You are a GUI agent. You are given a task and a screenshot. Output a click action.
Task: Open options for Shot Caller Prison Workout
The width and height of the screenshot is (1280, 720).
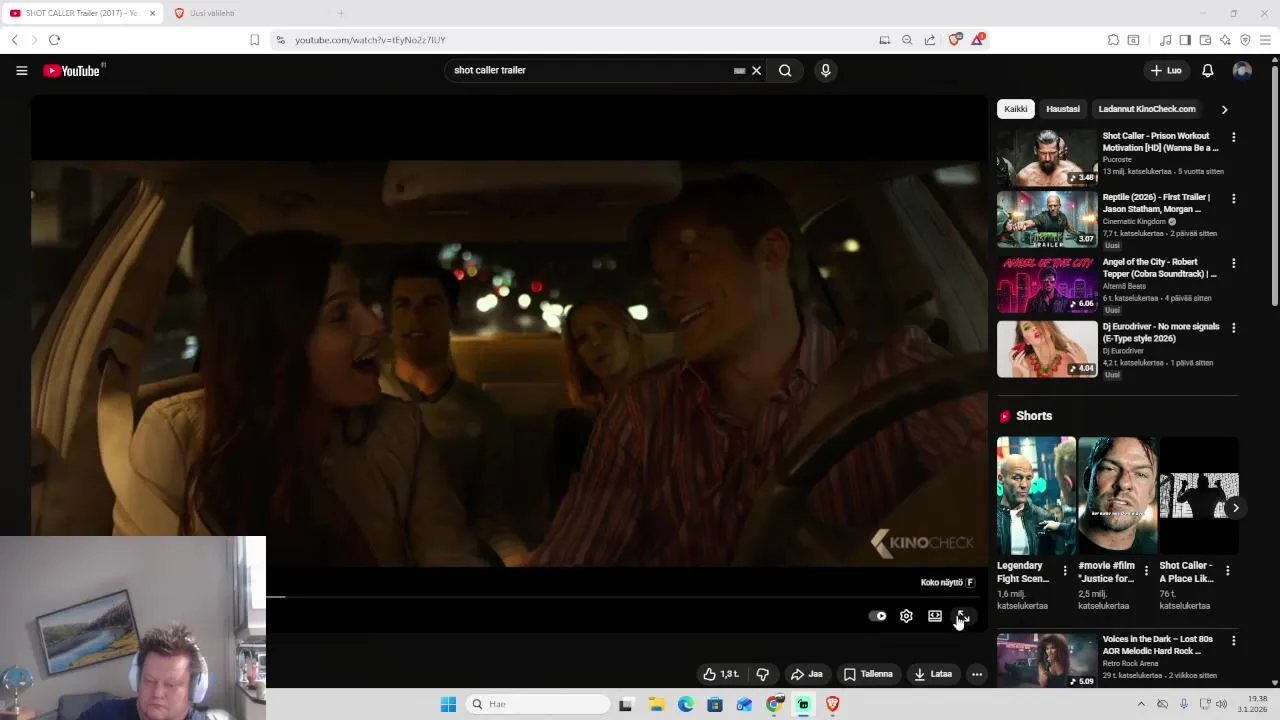tap(1233, 137)
